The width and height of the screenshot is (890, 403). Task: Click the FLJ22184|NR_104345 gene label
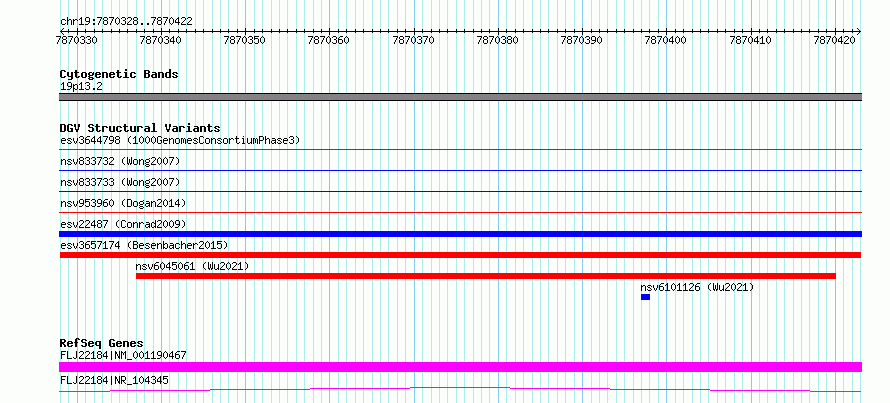coord(114,380)
